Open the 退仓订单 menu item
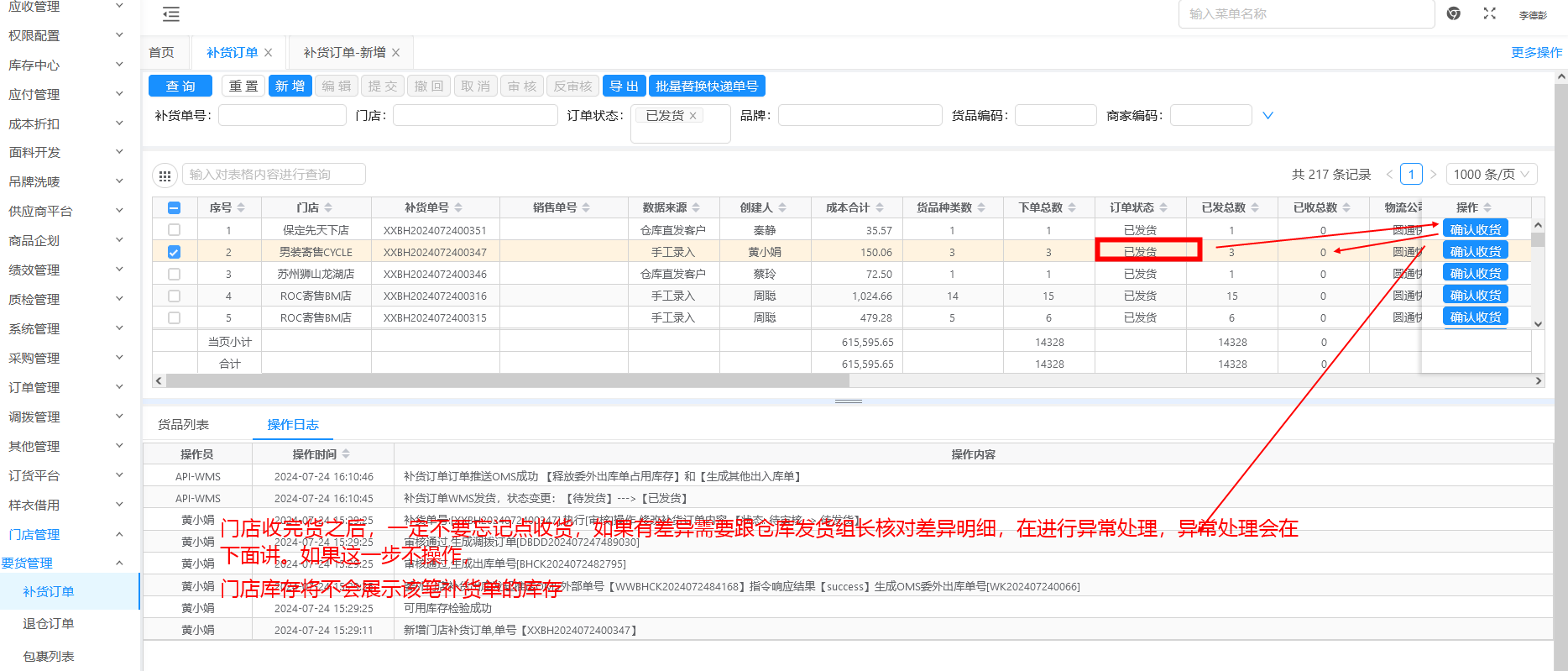The width and height of the screenshot is (1568, 671). 49,624
